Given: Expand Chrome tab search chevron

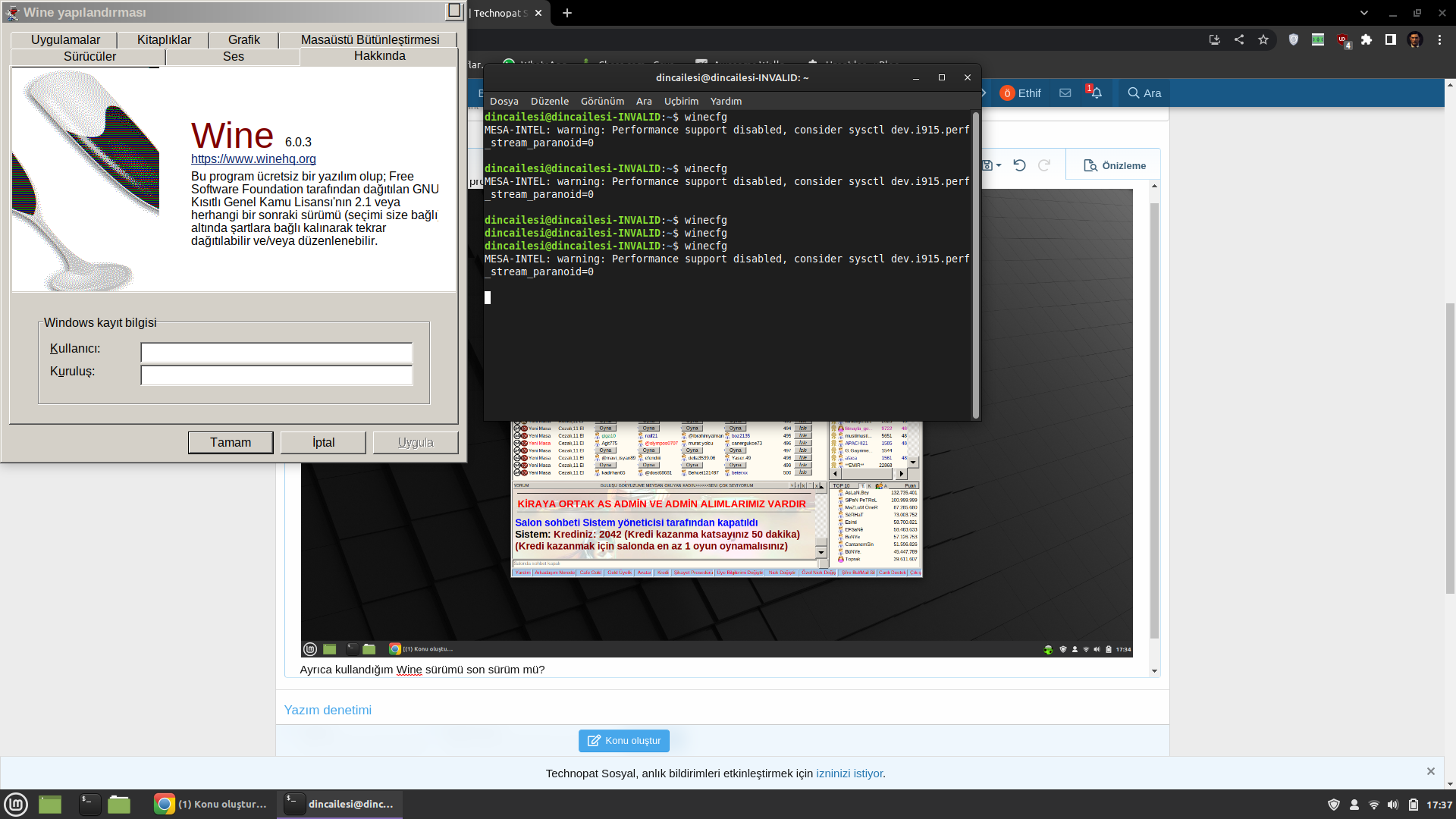Looking at the screenshot, I should pyautogui.click(x=1364, y=13).
